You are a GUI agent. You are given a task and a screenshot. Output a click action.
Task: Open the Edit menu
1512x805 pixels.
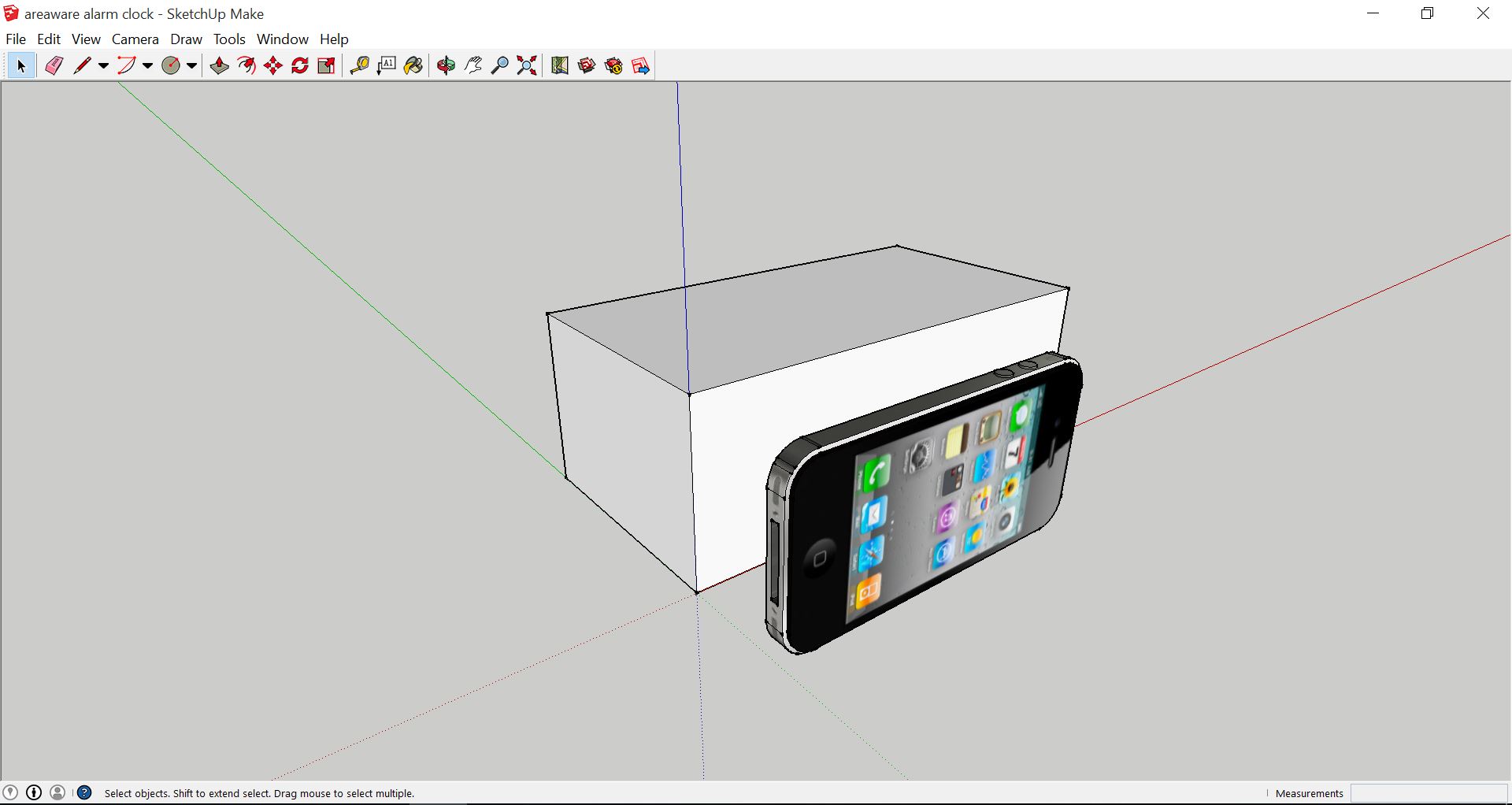[x=49, y=39]
